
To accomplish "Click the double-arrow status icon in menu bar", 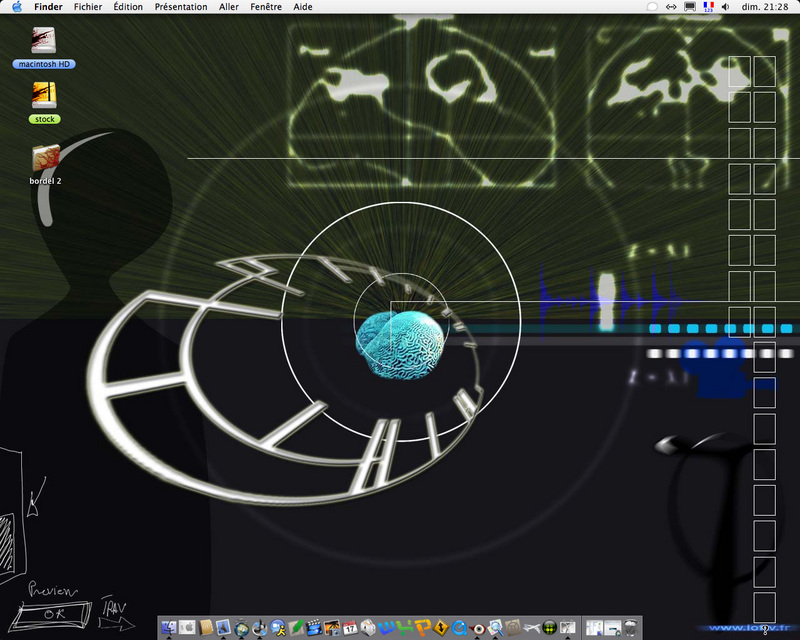I will coord(671,7).
